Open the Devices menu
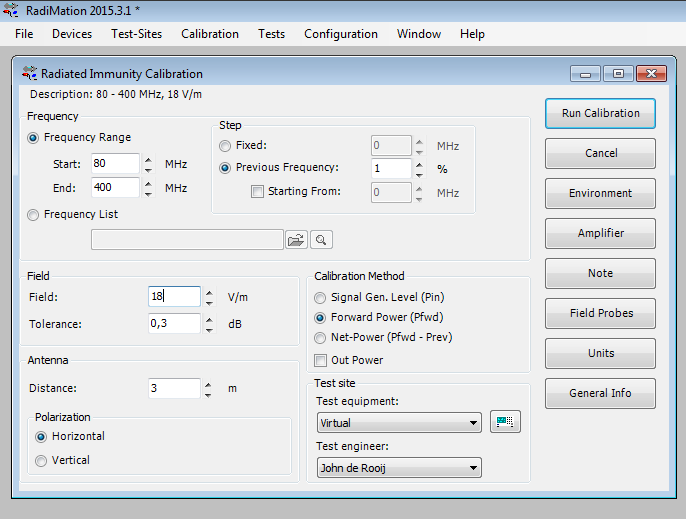The height and width of the screenshot is (519, 686). (x=72, y=34)
